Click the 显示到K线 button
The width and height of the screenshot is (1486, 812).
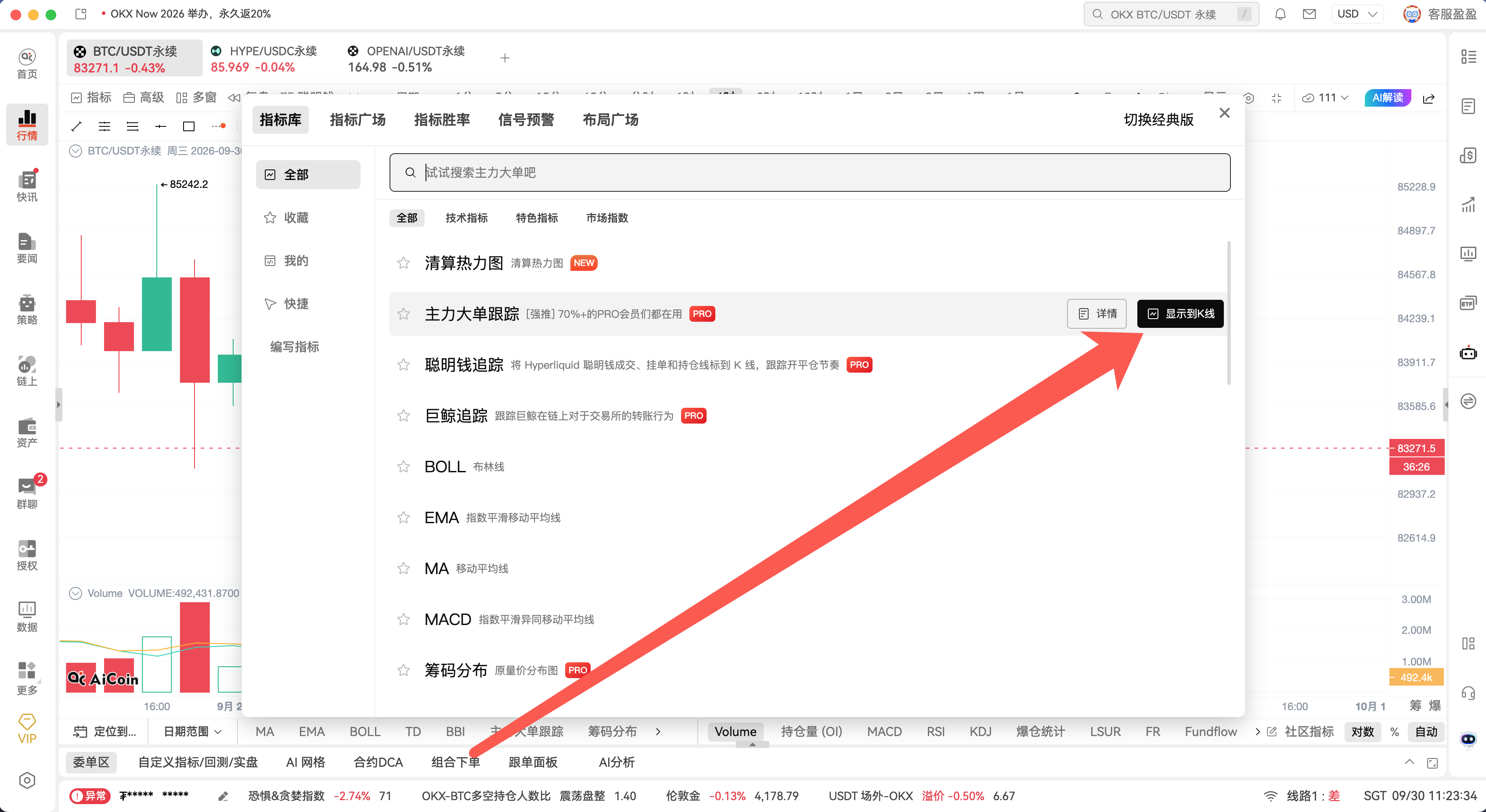click(x=1180, y=314)
